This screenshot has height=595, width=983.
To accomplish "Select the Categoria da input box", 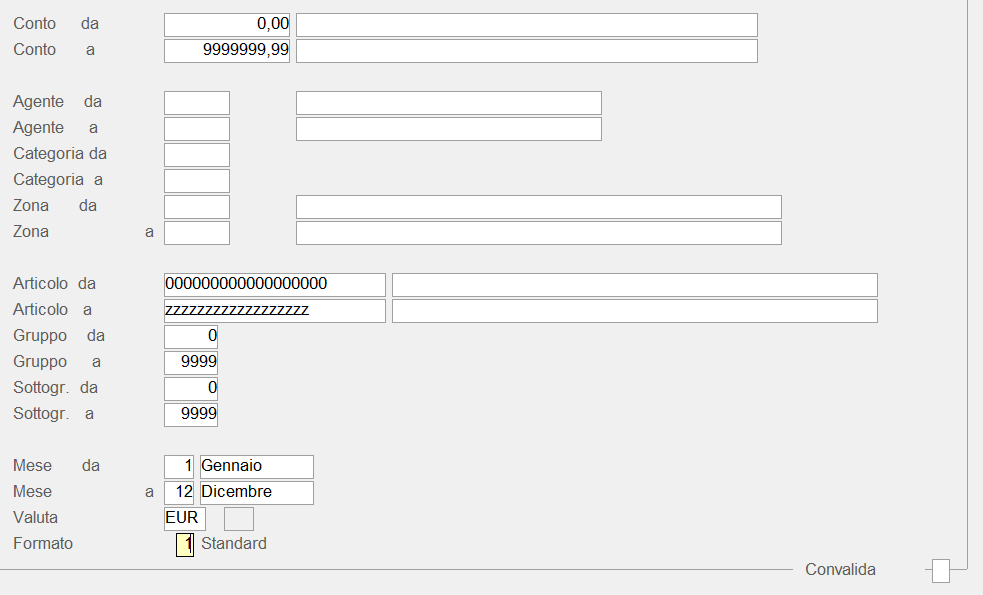I will click(197, 154).
